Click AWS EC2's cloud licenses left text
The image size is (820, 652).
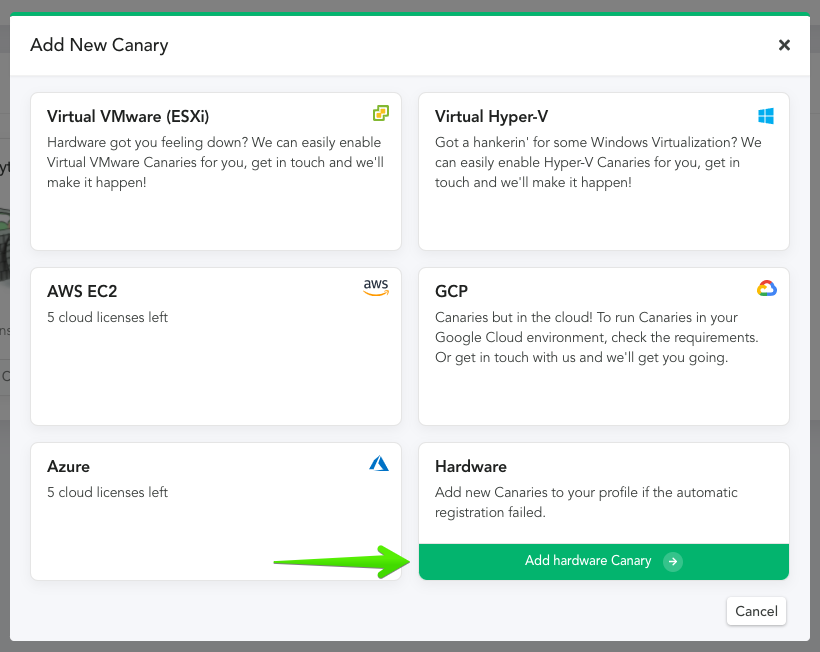[107, 318]
